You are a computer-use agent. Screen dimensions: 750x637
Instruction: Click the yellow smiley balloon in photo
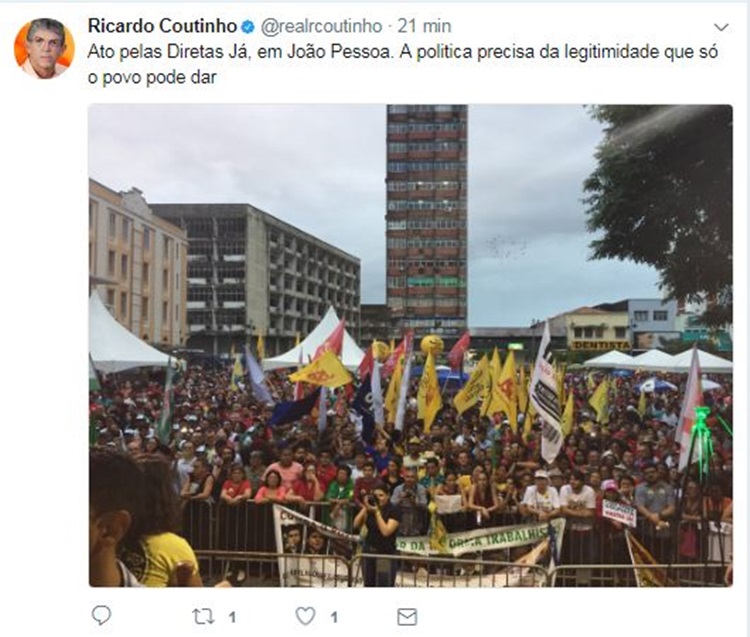(431, 345)
